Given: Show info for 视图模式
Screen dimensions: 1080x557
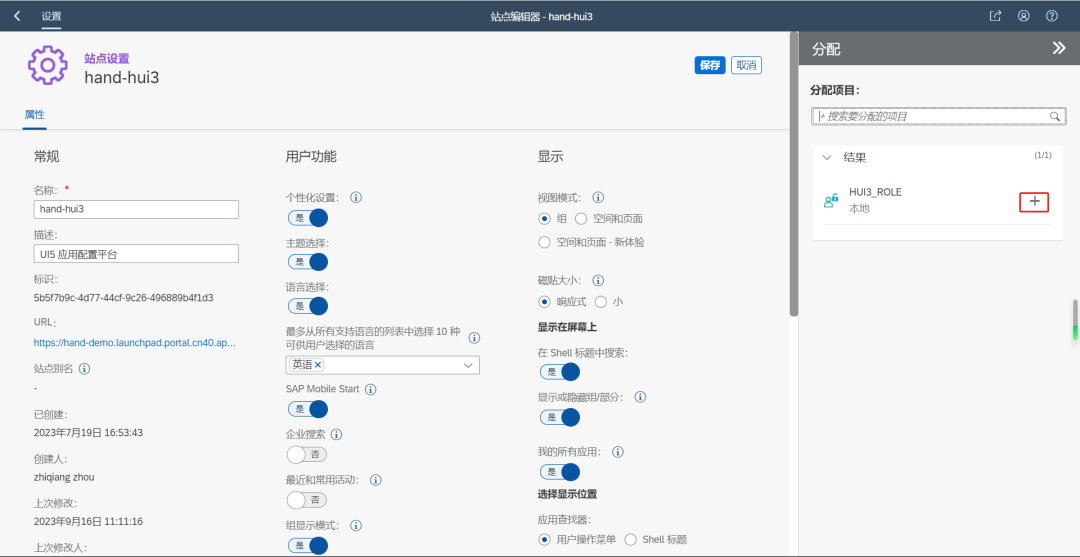Looking at the screenshot, I should [x=599, y=196].
